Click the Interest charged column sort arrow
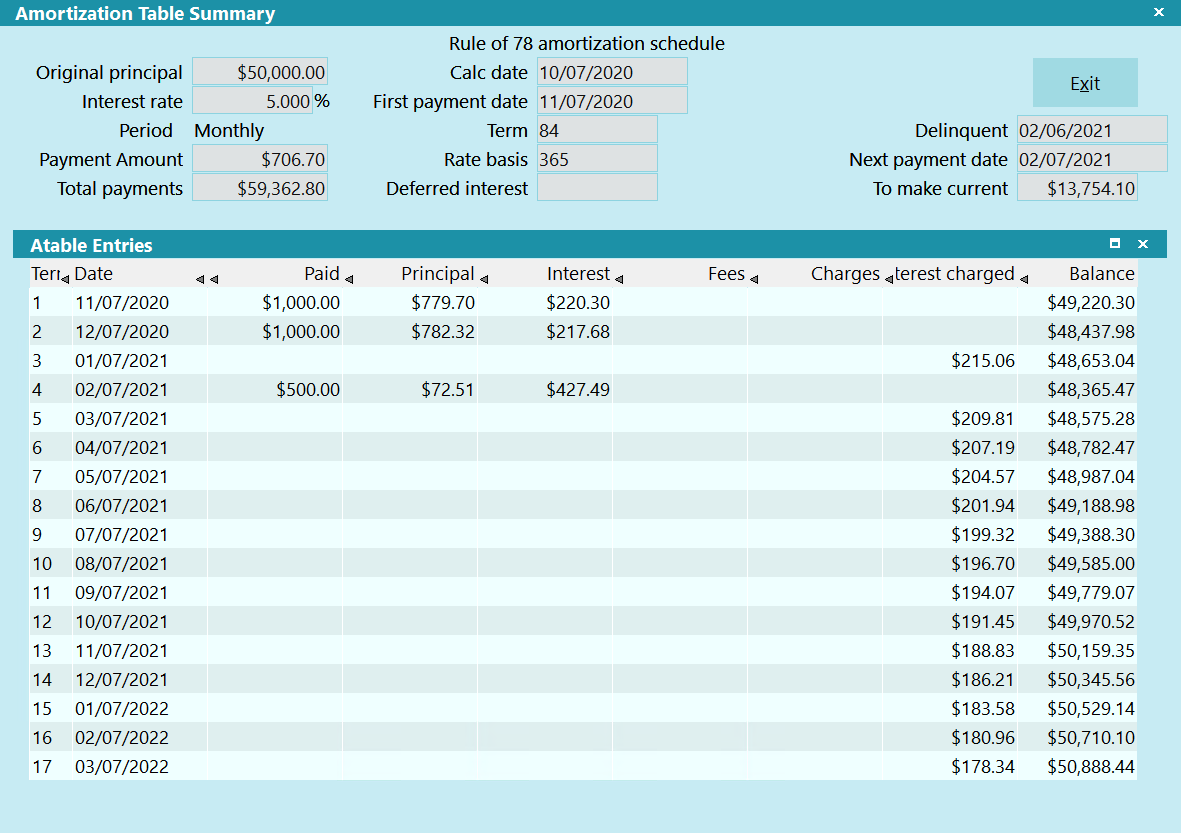The width and height of the screenshot is (1181, 833). click(1024, 279)
